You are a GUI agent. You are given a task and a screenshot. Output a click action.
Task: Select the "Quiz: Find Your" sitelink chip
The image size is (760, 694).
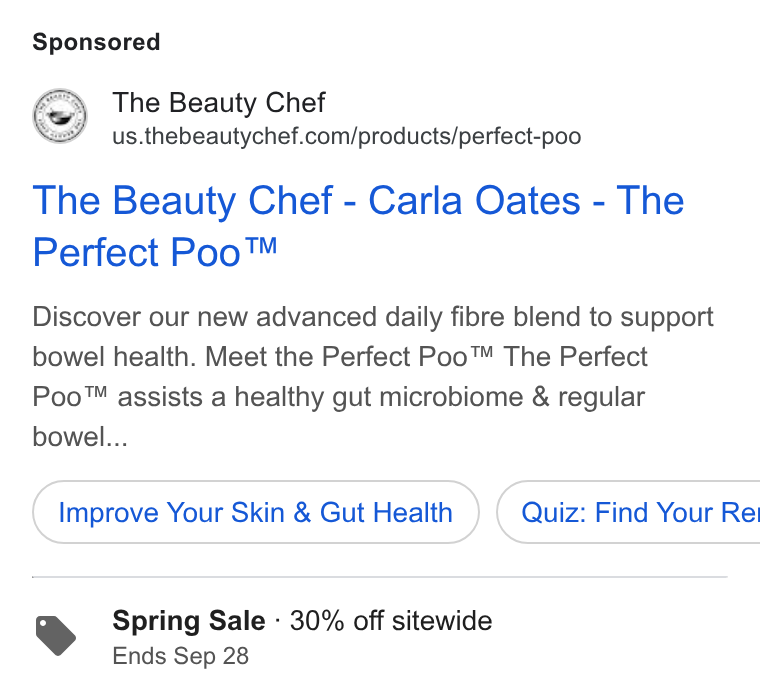[628, 512]
